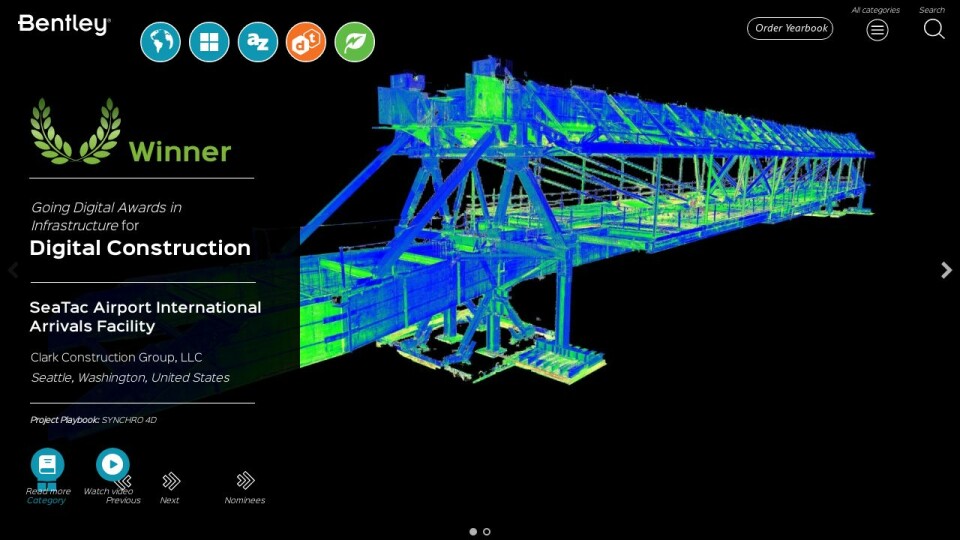Select the first carousel dot indicator

point(473,532)
